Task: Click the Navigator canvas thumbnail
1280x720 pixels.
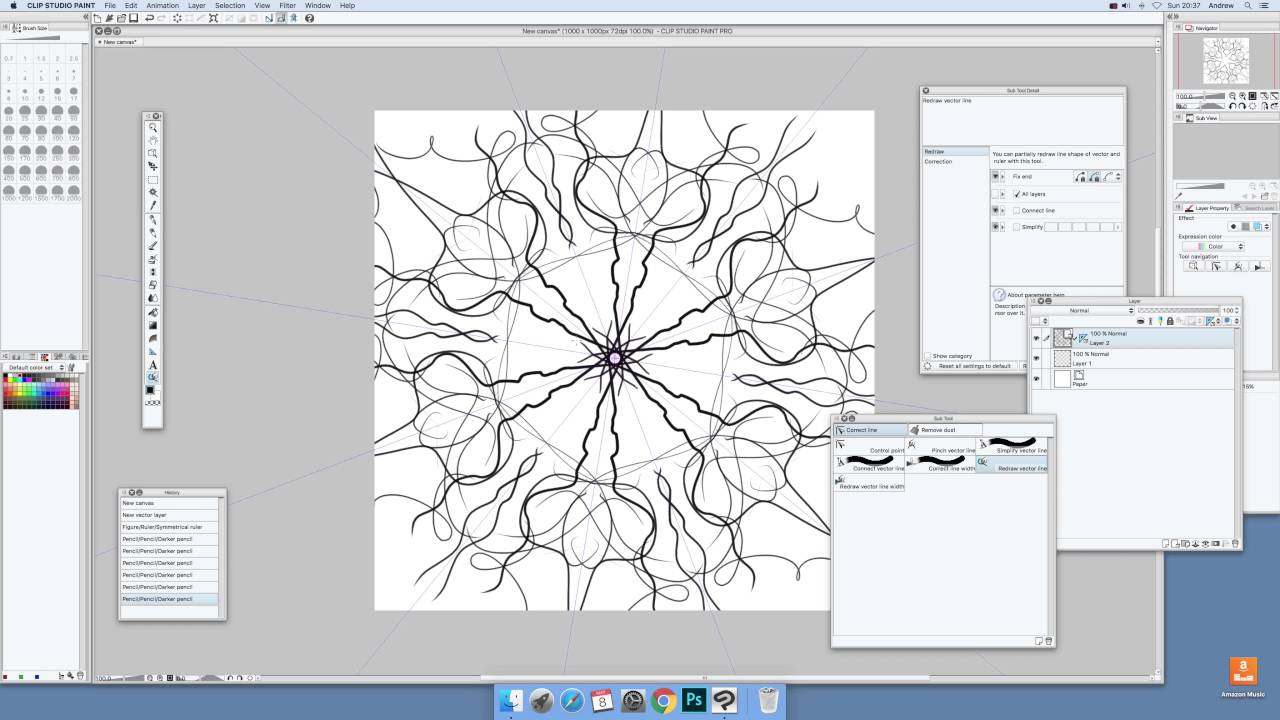Action: 1225,61
